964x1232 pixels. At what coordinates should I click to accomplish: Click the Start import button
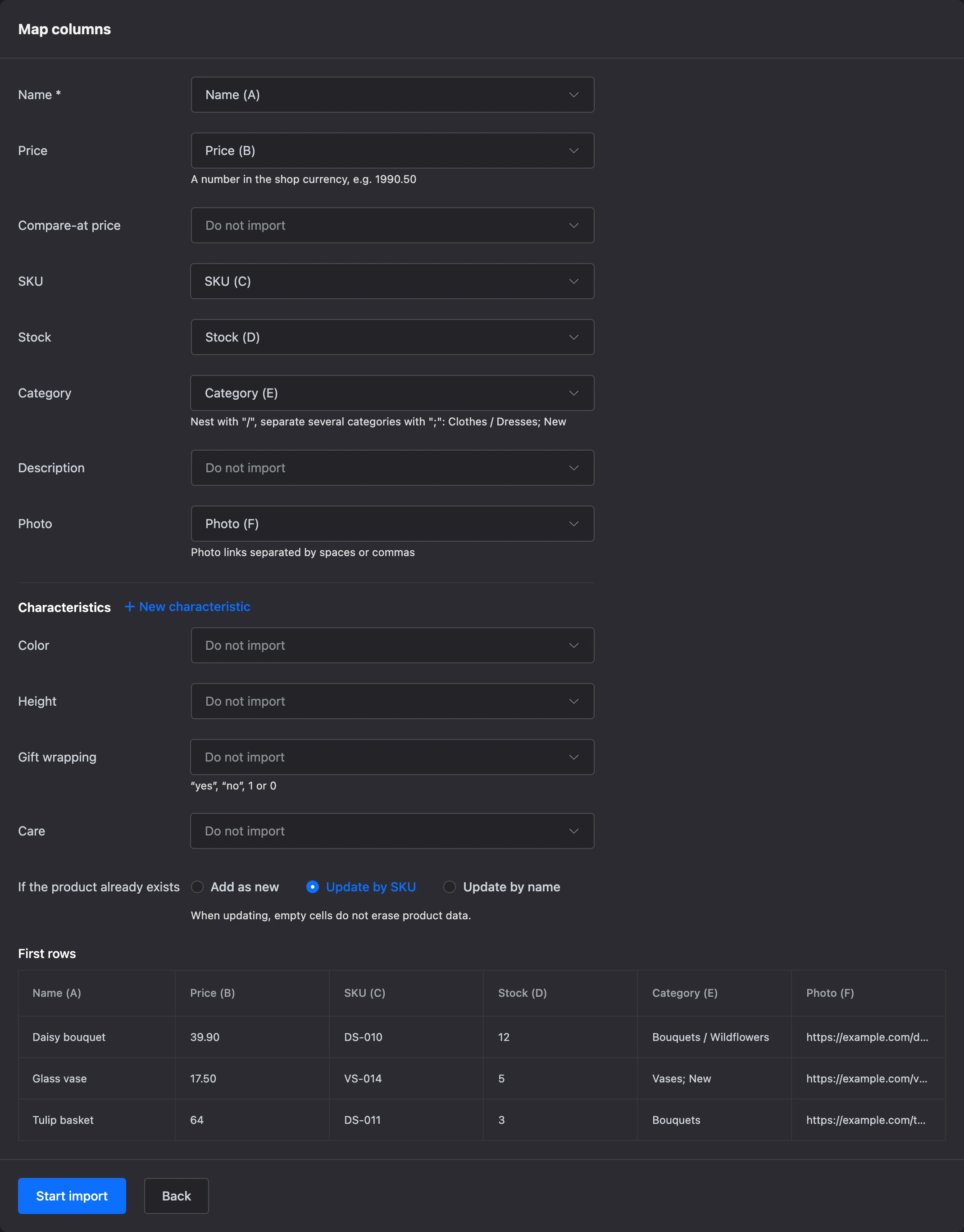click(72, 1196)
